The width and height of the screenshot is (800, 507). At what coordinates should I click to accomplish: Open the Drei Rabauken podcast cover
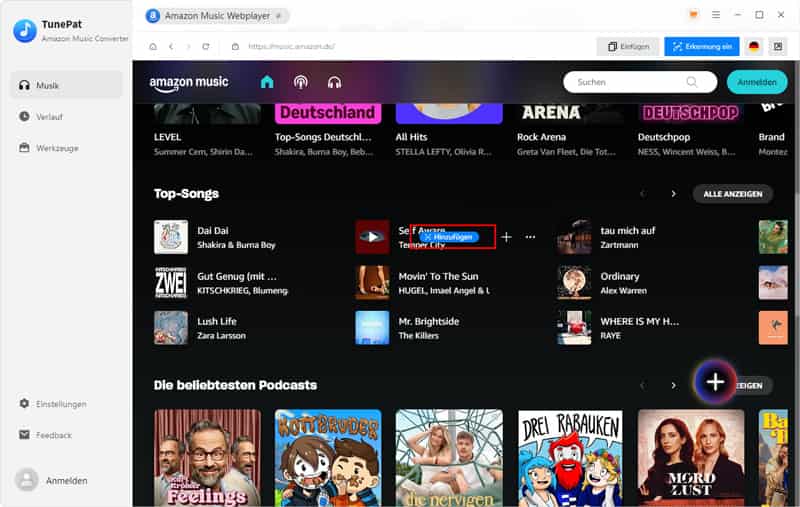pos(570,458)
